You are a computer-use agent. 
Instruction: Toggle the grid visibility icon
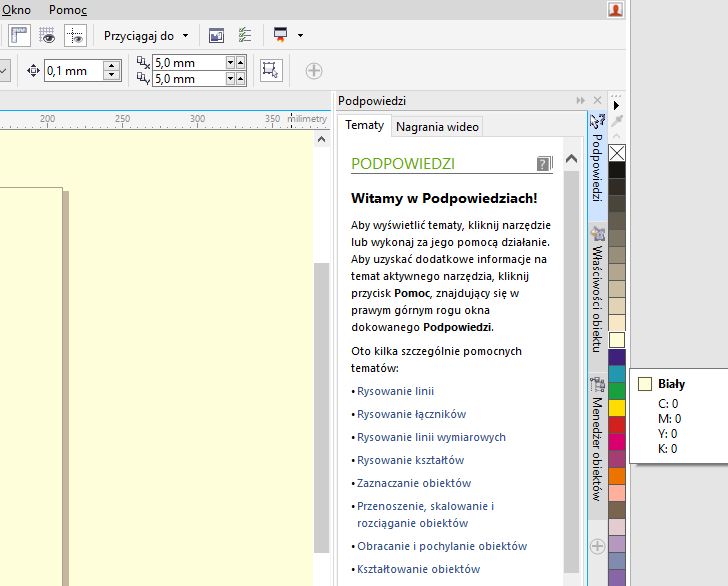pyautogui.click(x=47, y=36)
